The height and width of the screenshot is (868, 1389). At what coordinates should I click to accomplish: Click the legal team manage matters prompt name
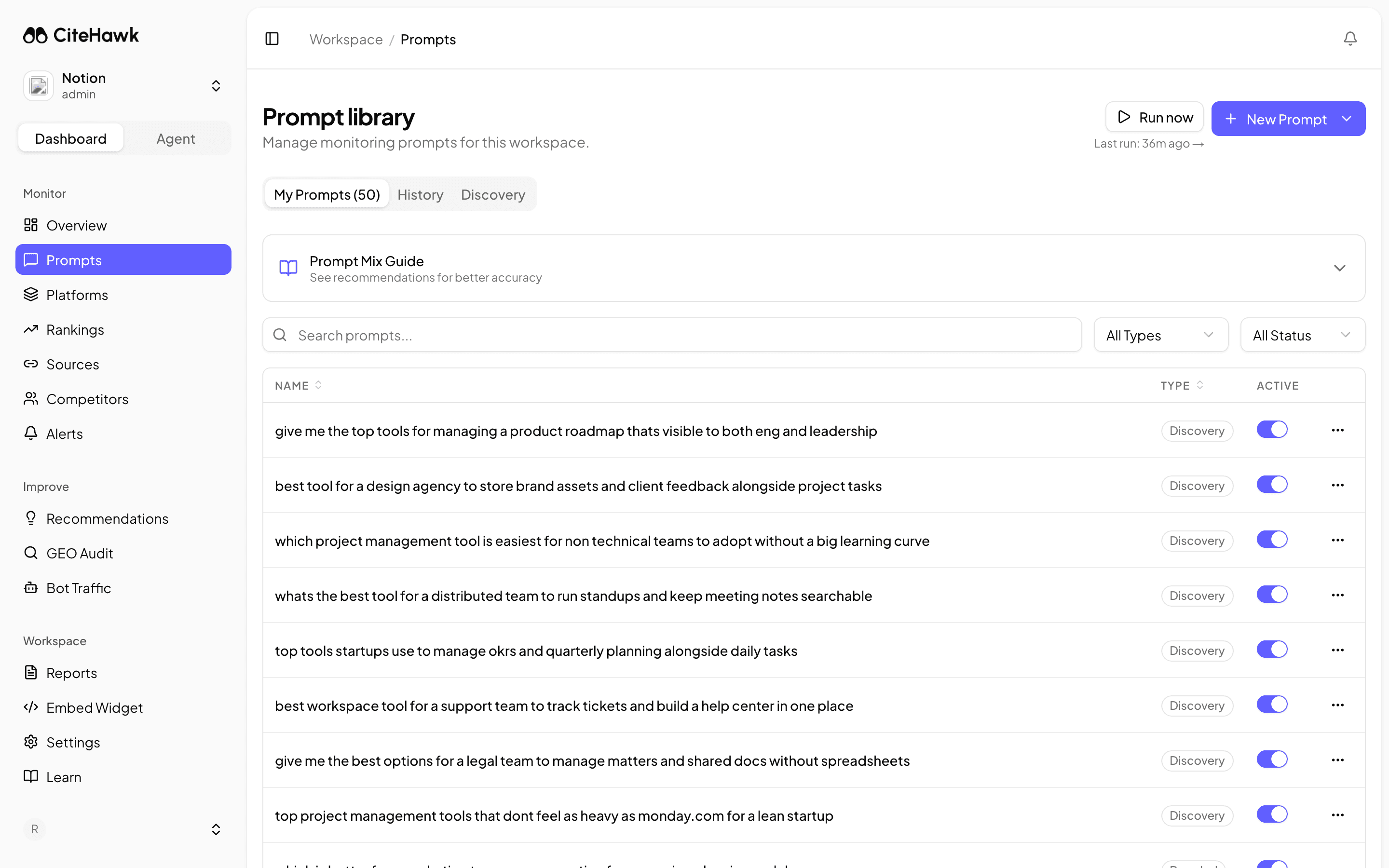click(592, 760)
